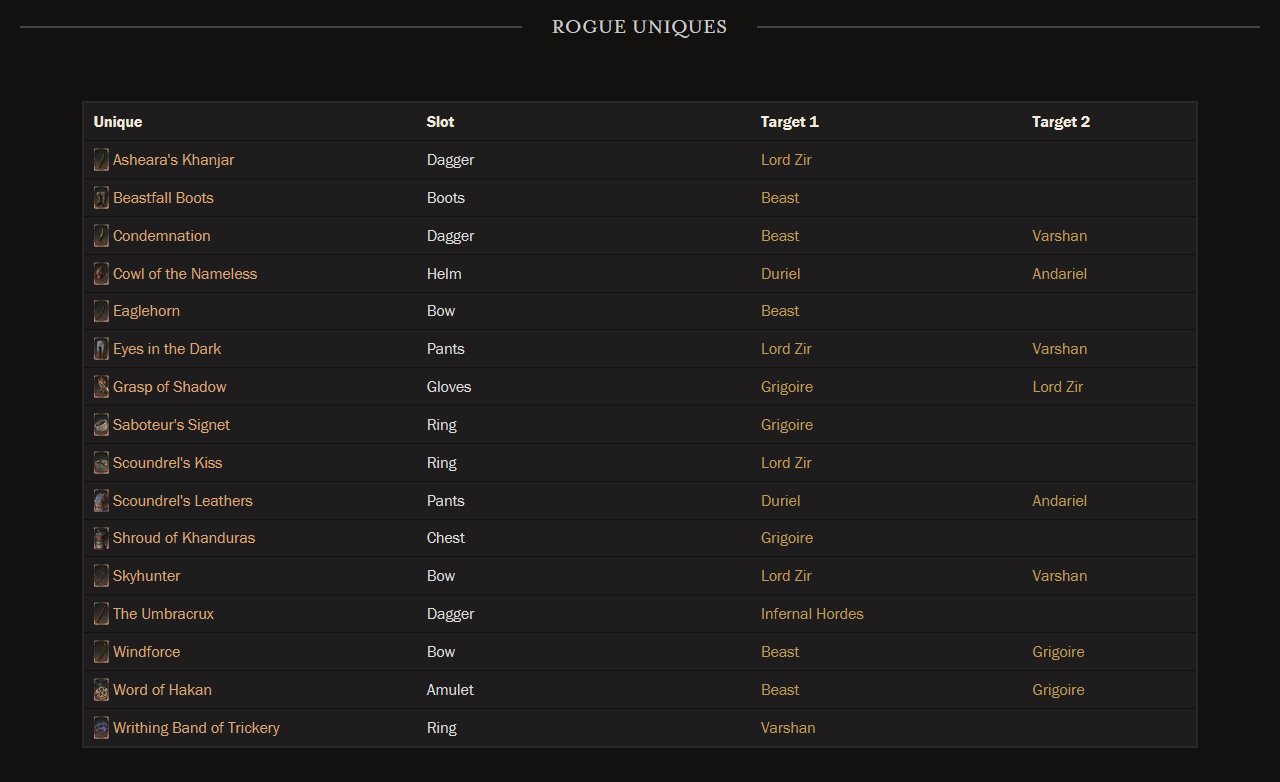Open The Umbracrux dagger link

pyautogui.click(x=163, y=614)
